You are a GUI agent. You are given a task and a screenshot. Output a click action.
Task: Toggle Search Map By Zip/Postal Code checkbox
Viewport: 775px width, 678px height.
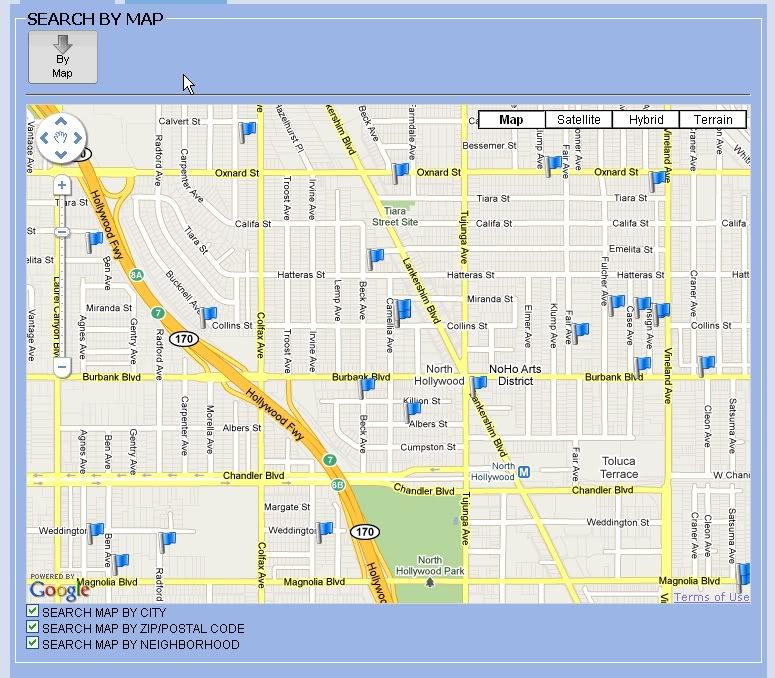pos(33,627)
